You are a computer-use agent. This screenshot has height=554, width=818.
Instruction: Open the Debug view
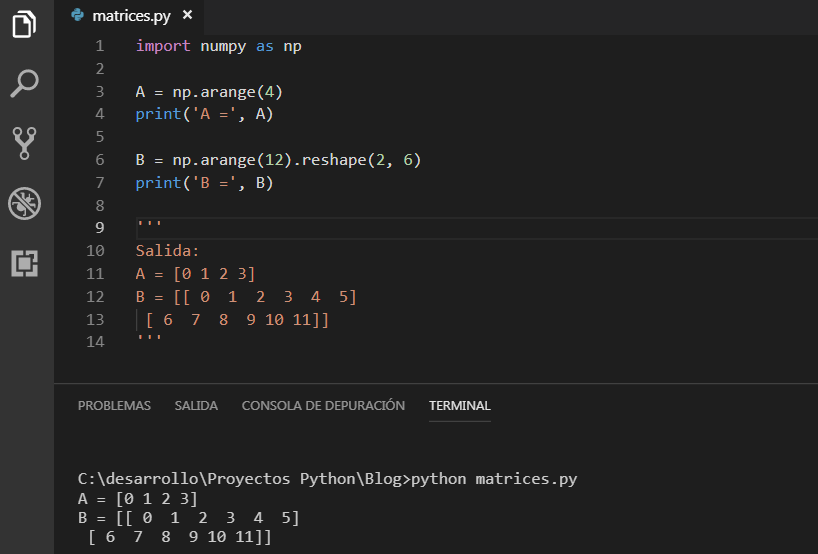(24, 203)
